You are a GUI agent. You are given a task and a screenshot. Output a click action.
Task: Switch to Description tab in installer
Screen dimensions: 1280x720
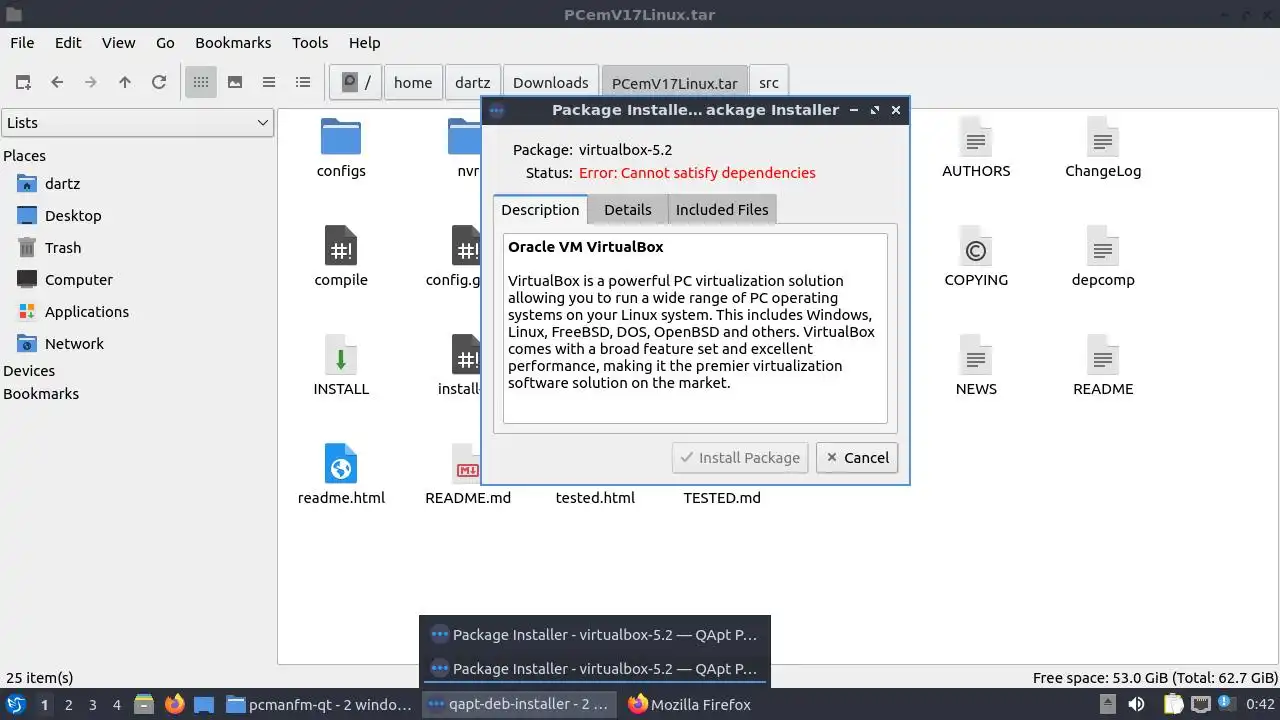click(x=540, y=209)
